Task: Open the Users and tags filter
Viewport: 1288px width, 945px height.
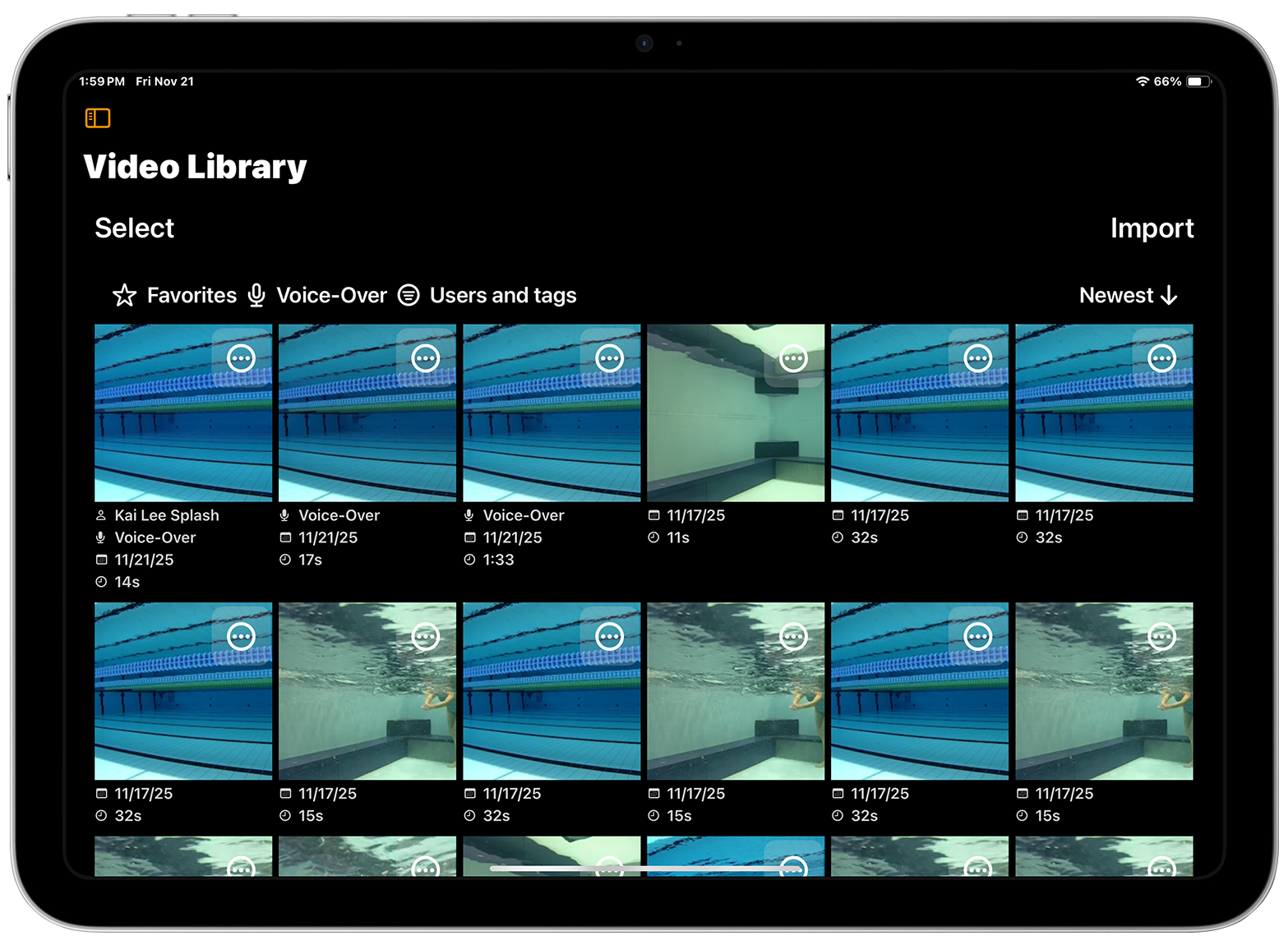Action: click(487, 295)
